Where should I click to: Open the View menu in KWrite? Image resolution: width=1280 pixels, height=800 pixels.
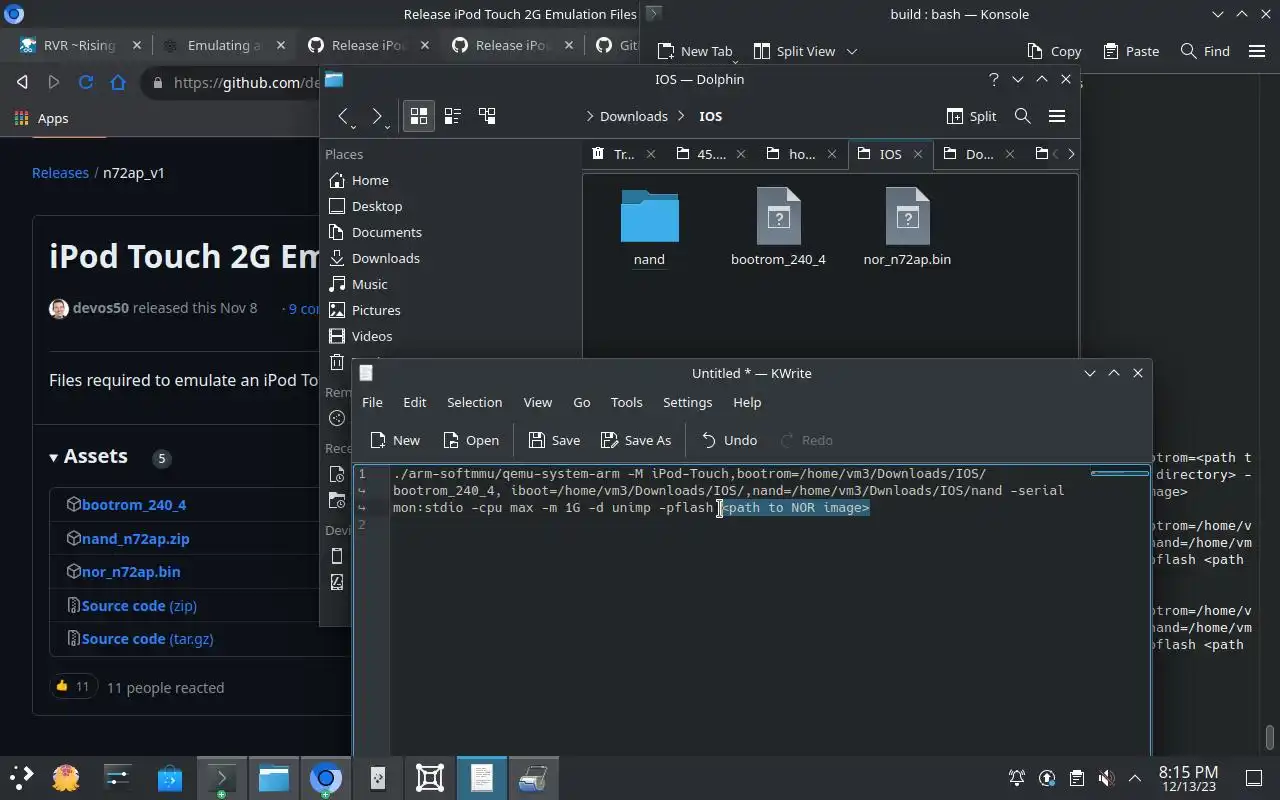(x=537, y=402)
